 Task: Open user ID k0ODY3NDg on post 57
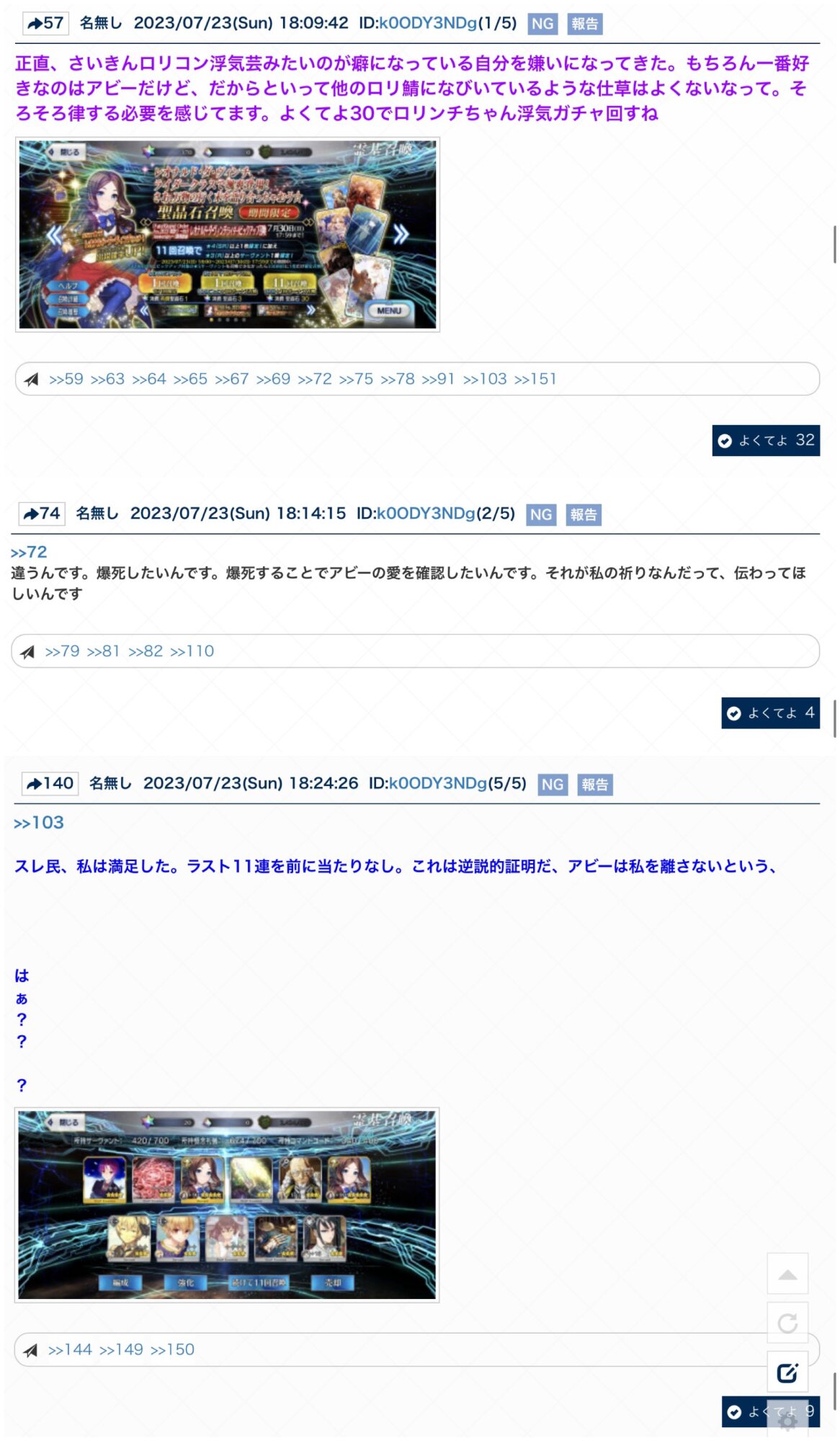coord(428,23)
